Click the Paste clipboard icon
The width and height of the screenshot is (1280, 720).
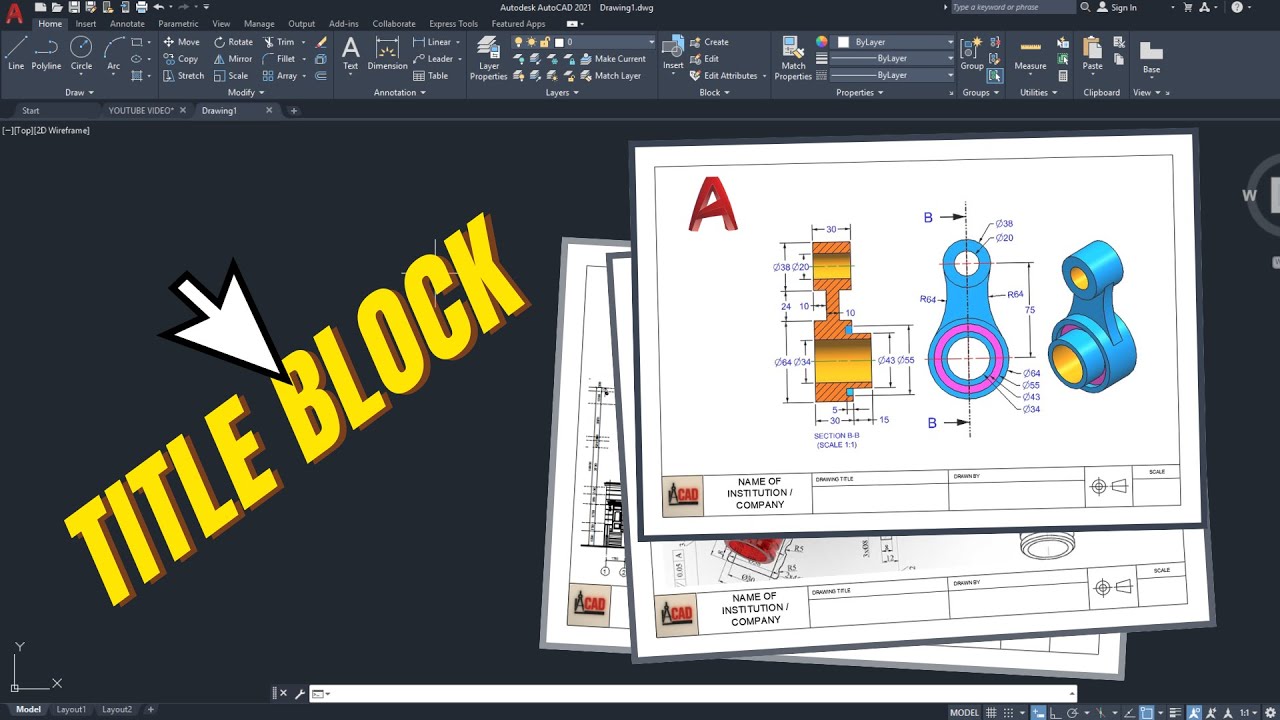(1092, 53)
